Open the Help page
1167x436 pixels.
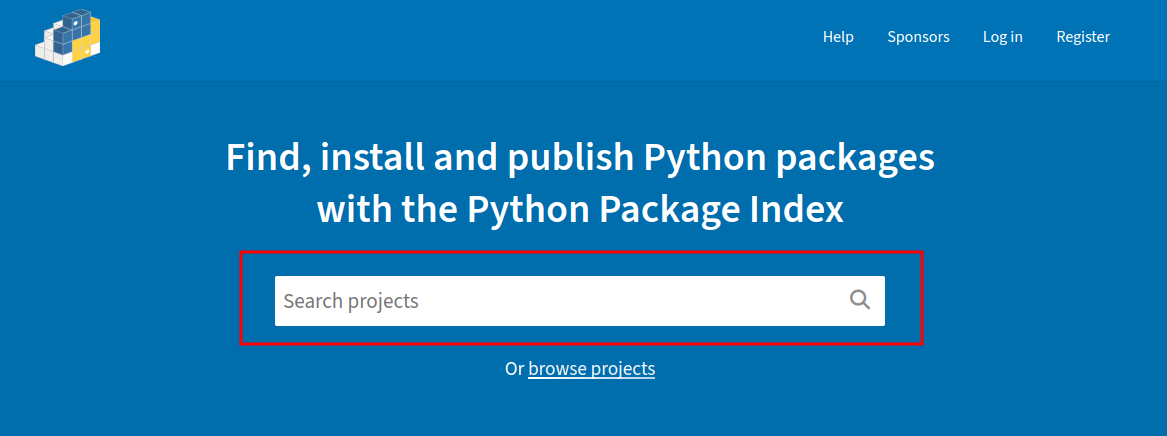point(838,37)
